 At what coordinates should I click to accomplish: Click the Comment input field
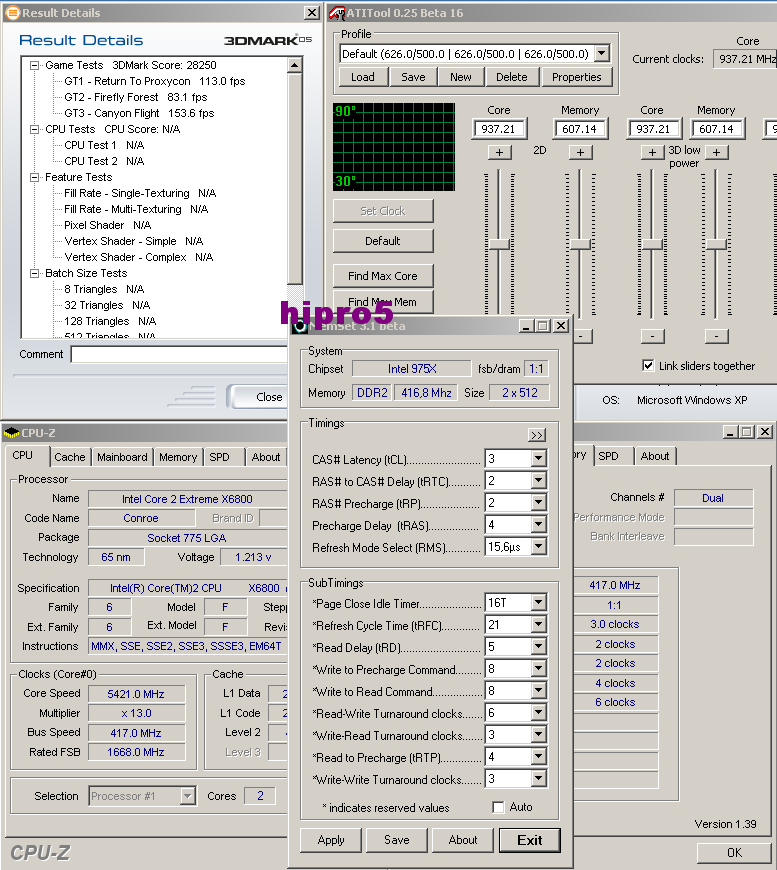[179, 354]
